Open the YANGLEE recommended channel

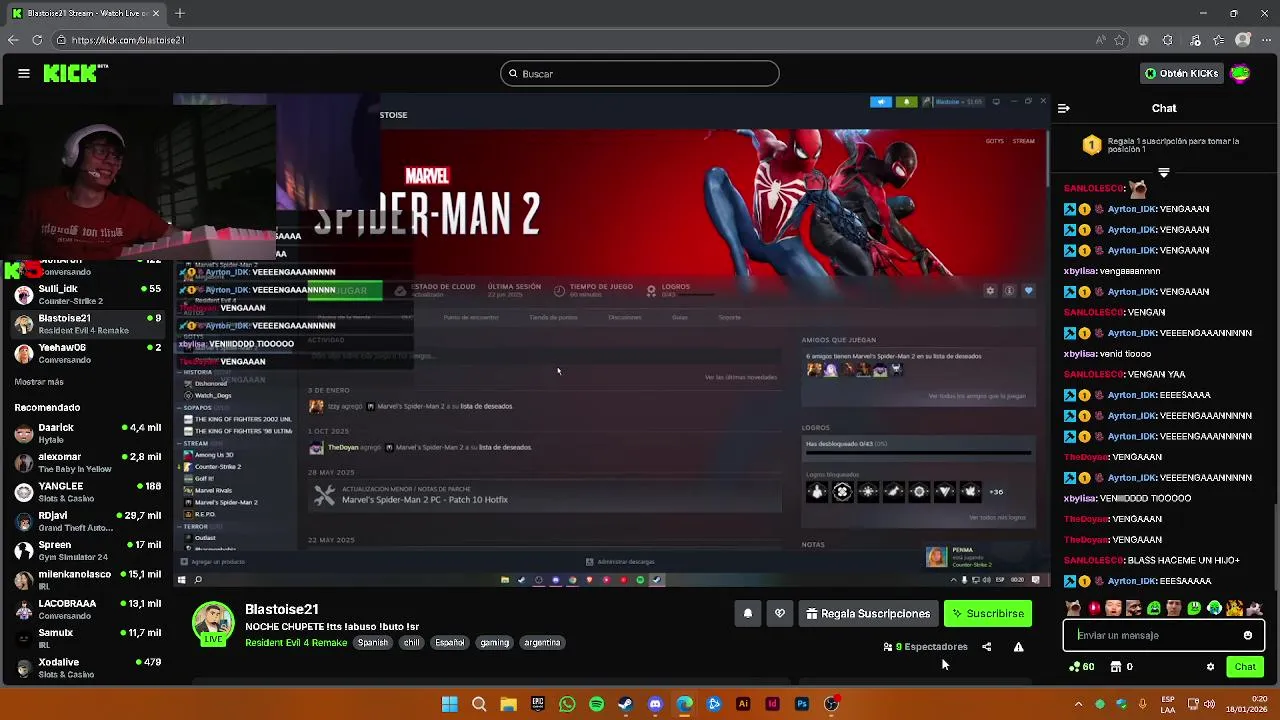[x=87, y=492]
